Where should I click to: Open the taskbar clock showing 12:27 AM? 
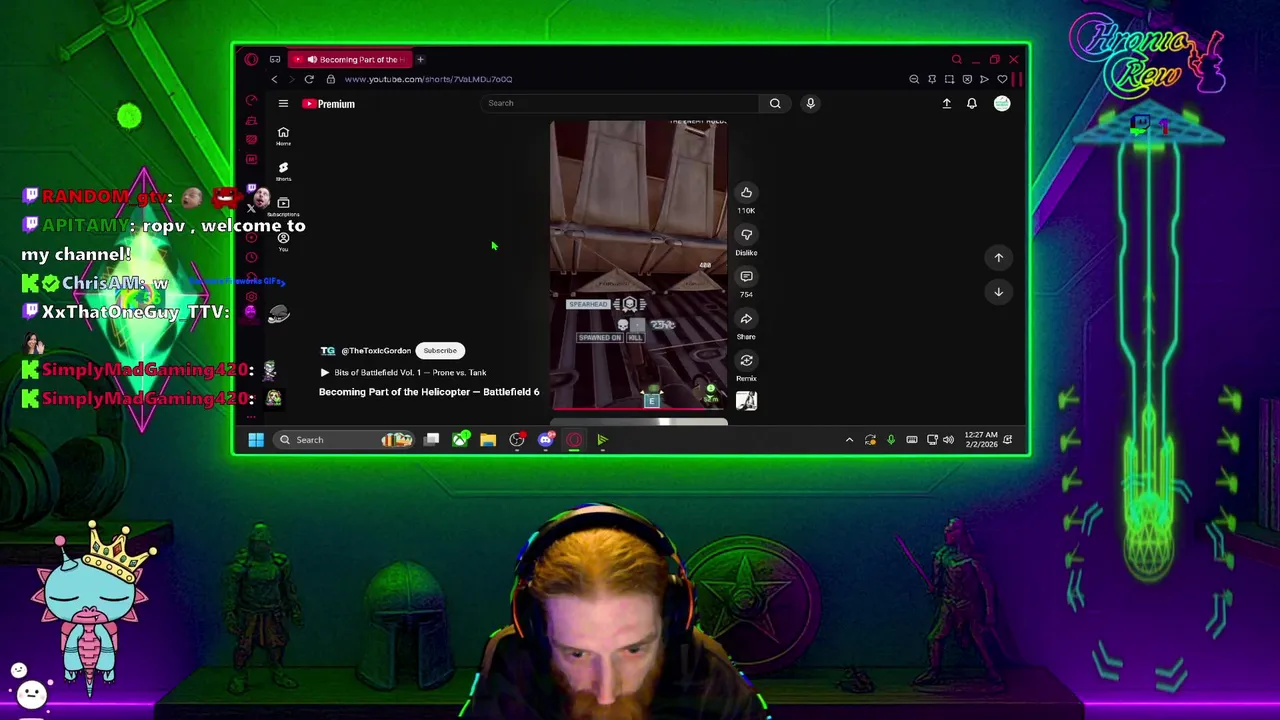click(x=980, y=440)
